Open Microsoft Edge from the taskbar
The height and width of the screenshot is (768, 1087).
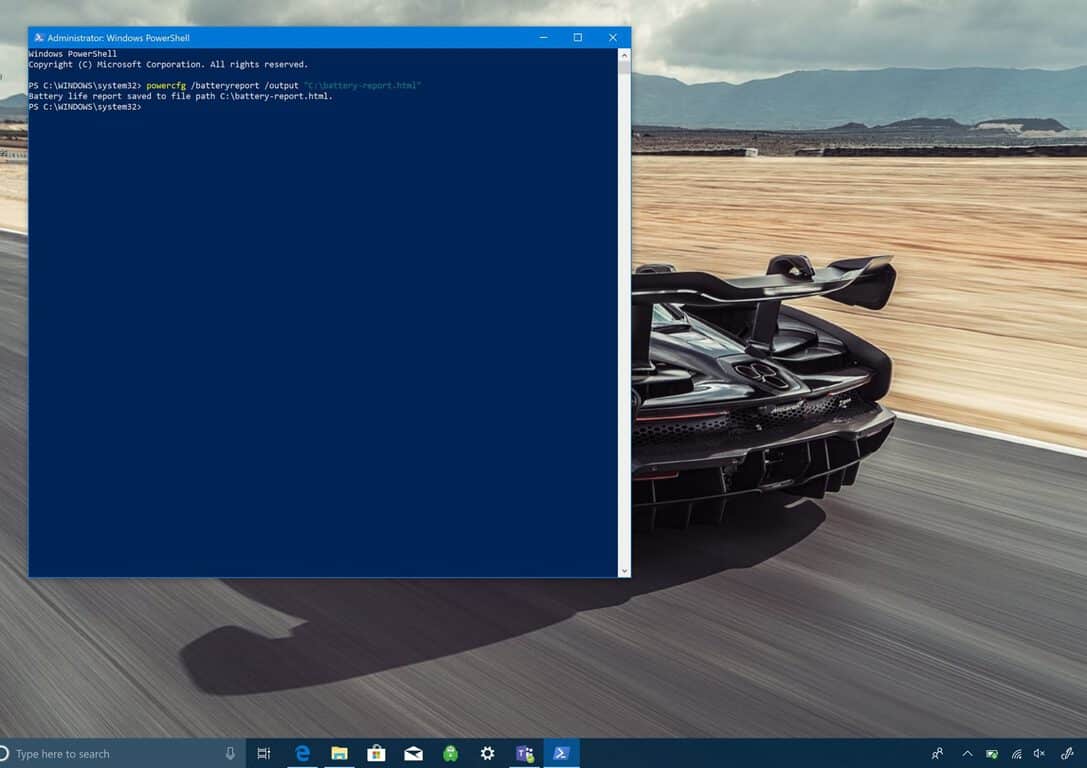pyautogui.click(x=302, y=753)
